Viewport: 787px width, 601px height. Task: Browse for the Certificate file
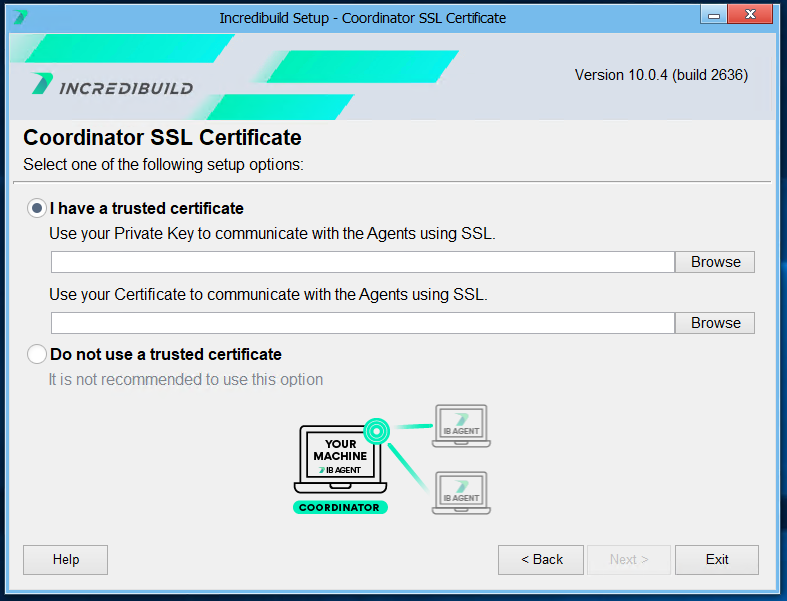pos(715,323)
